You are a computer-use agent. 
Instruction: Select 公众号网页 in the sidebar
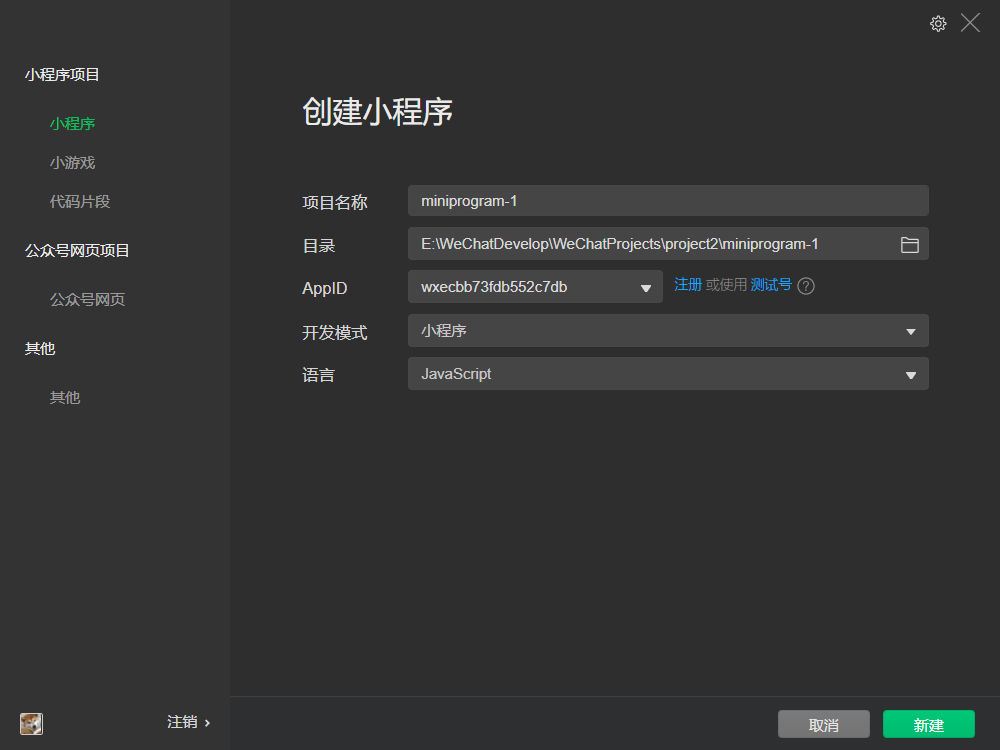[87, 300]
